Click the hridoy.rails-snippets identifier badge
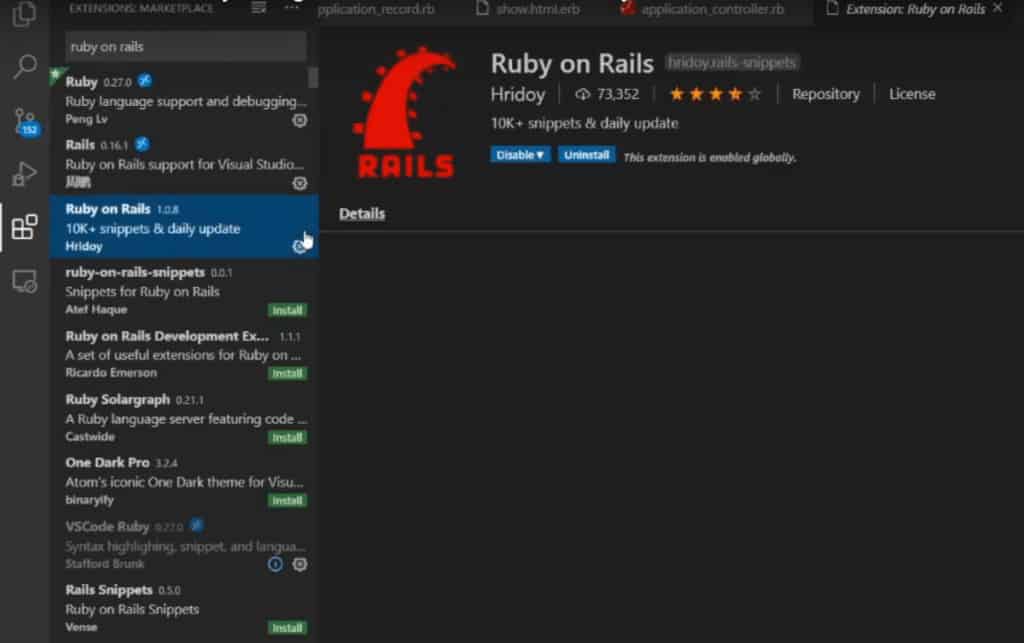Viewport: 1024px width, 643px height. 731,63
